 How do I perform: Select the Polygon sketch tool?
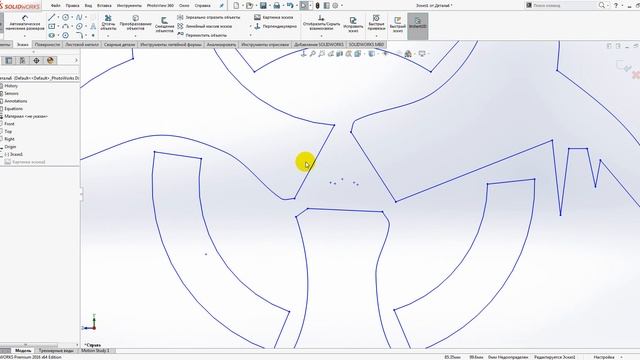pyautogui.click(x=65, y=36)
